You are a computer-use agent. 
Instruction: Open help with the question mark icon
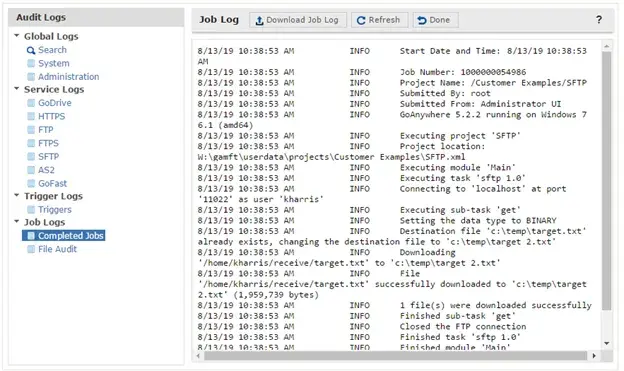point(599,20)
